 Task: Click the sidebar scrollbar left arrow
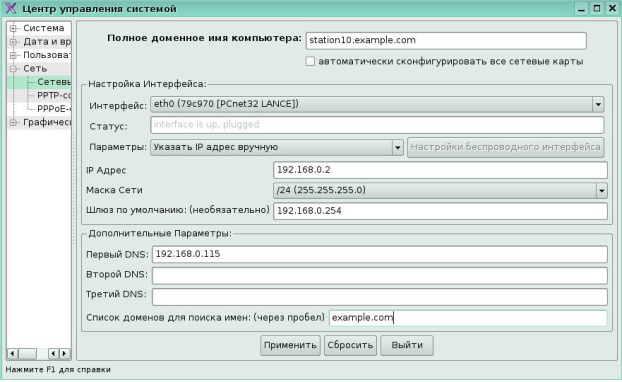coord(13,353)
